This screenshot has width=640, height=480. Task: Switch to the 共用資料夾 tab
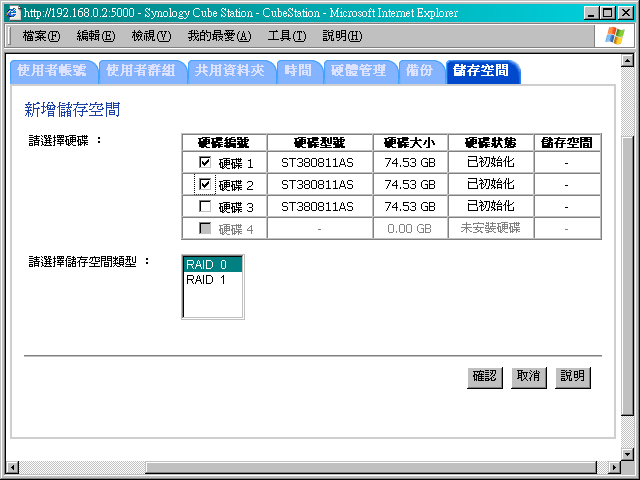231,71
